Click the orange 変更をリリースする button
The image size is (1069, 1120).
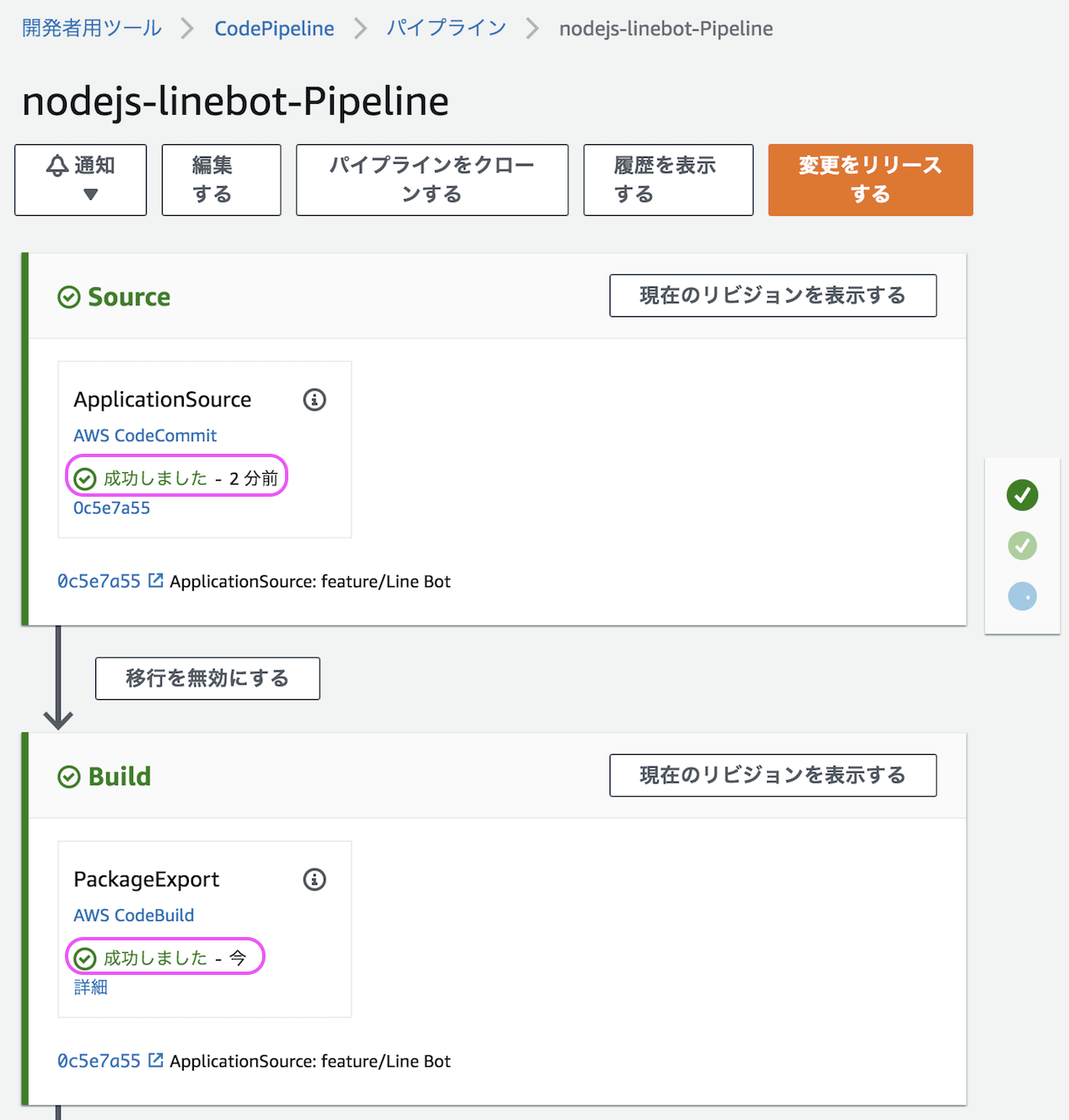(x=870, y=180)
